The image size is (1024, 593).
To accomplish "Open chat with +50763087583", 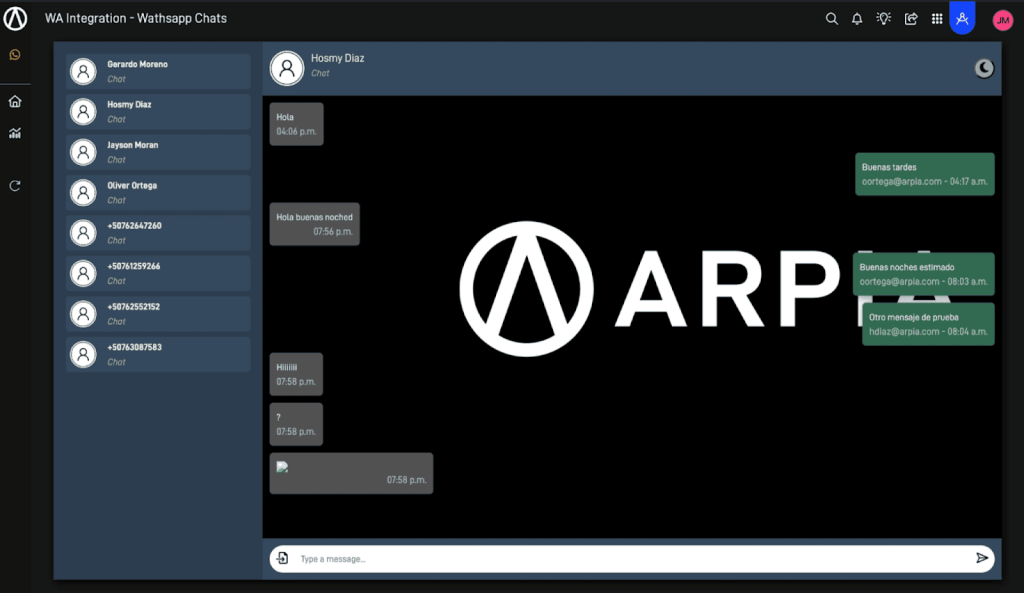I will click(x=158, y=355).
